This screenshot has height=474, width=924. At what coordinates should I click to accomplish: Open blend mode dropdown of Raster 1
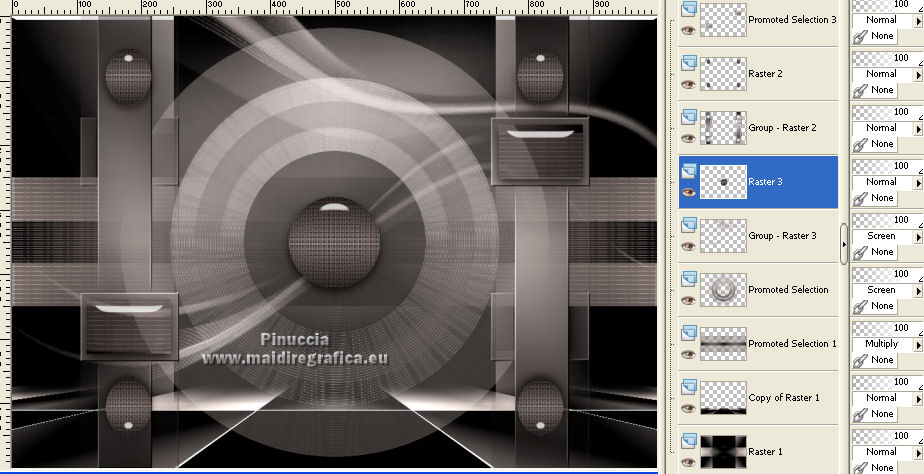918,453
